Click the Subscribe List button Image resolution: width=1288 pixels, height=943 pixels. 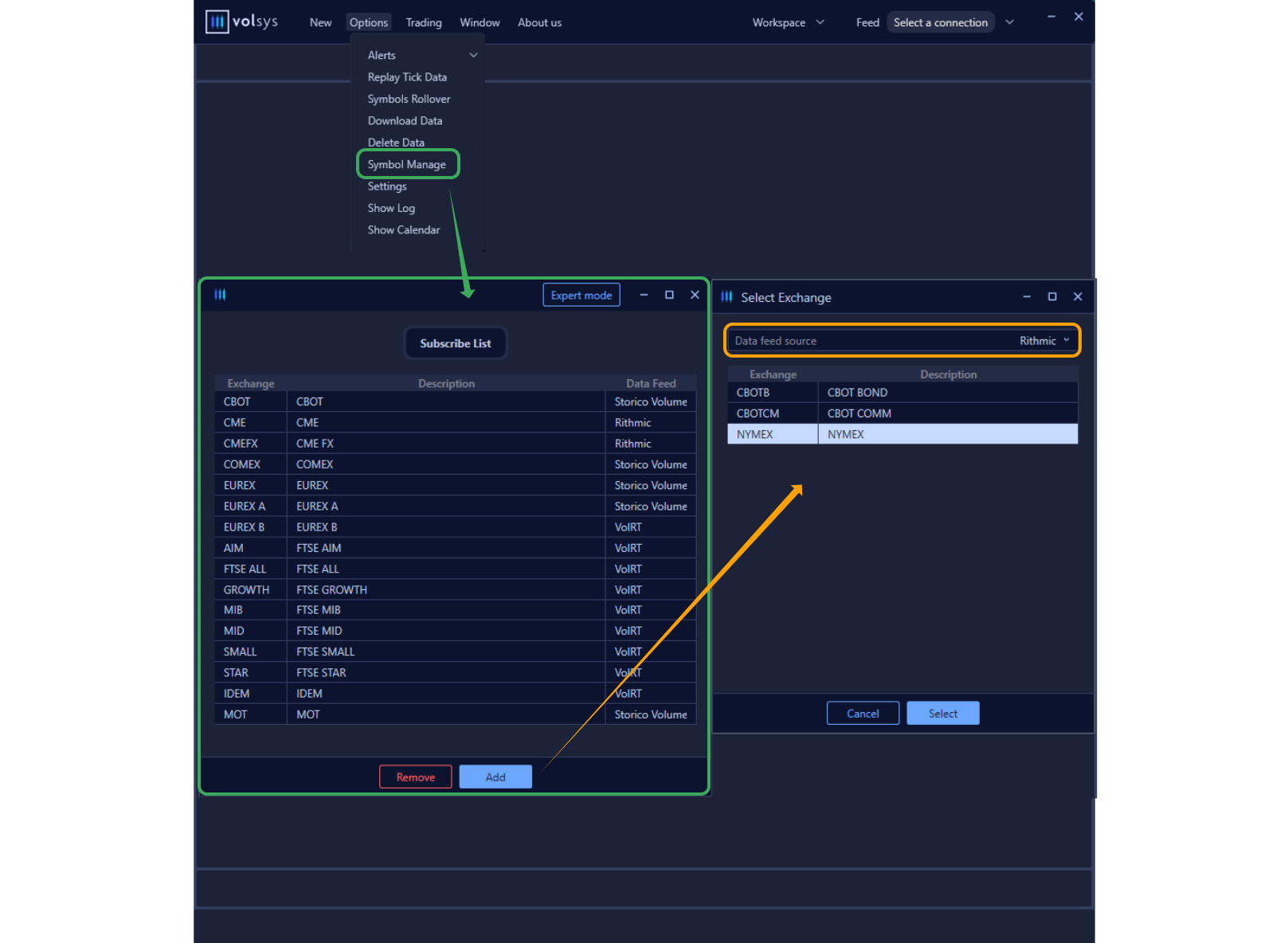tap(456, 343)
